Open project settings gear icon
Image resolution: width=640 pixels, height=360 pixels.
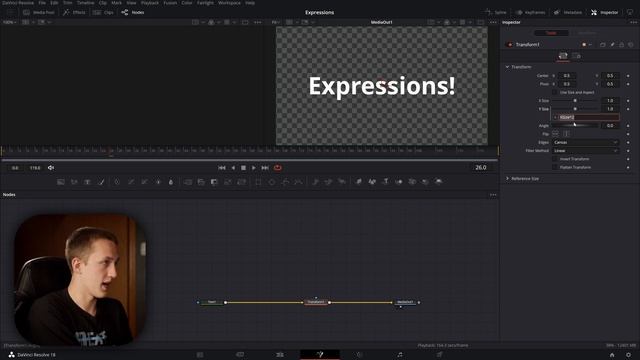click(x=629, y=355)
